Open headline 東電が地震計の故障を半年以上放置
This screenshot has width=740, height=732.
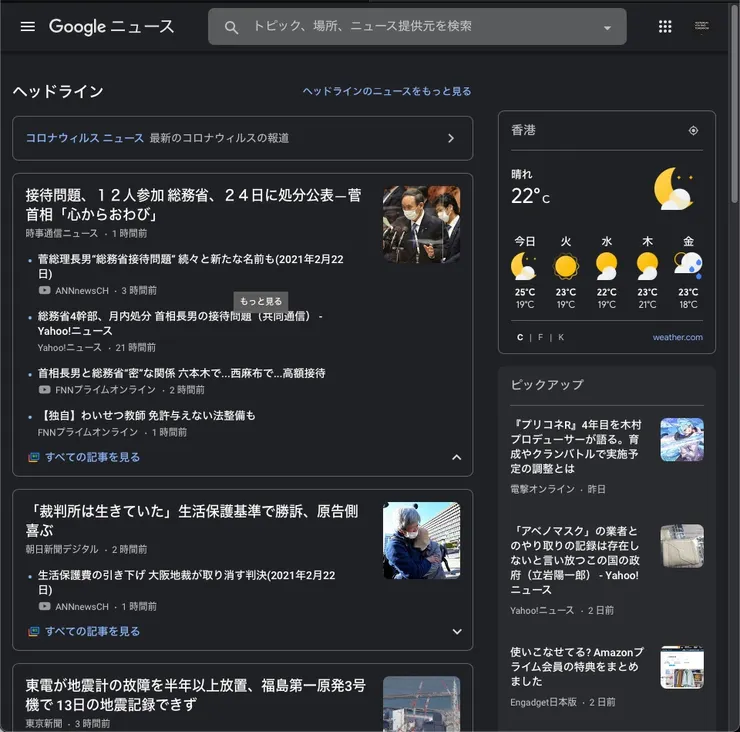coord(195,694)
